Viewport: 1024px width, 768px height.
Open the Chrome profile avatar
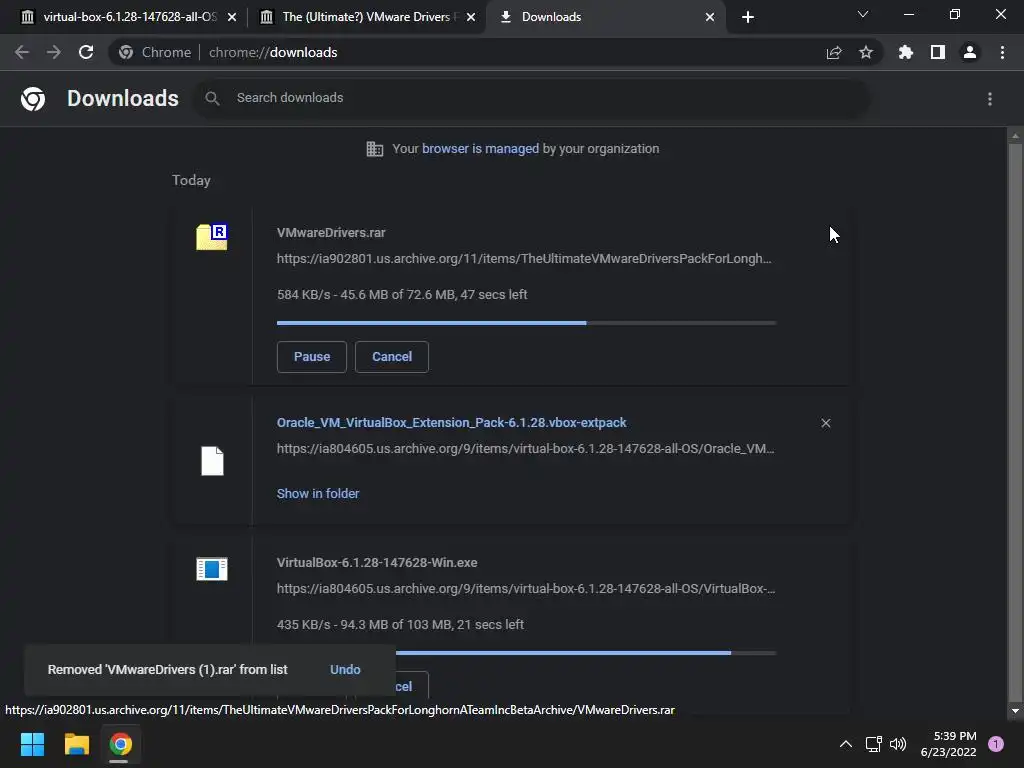pyautogui.click(x=970, y=52)
